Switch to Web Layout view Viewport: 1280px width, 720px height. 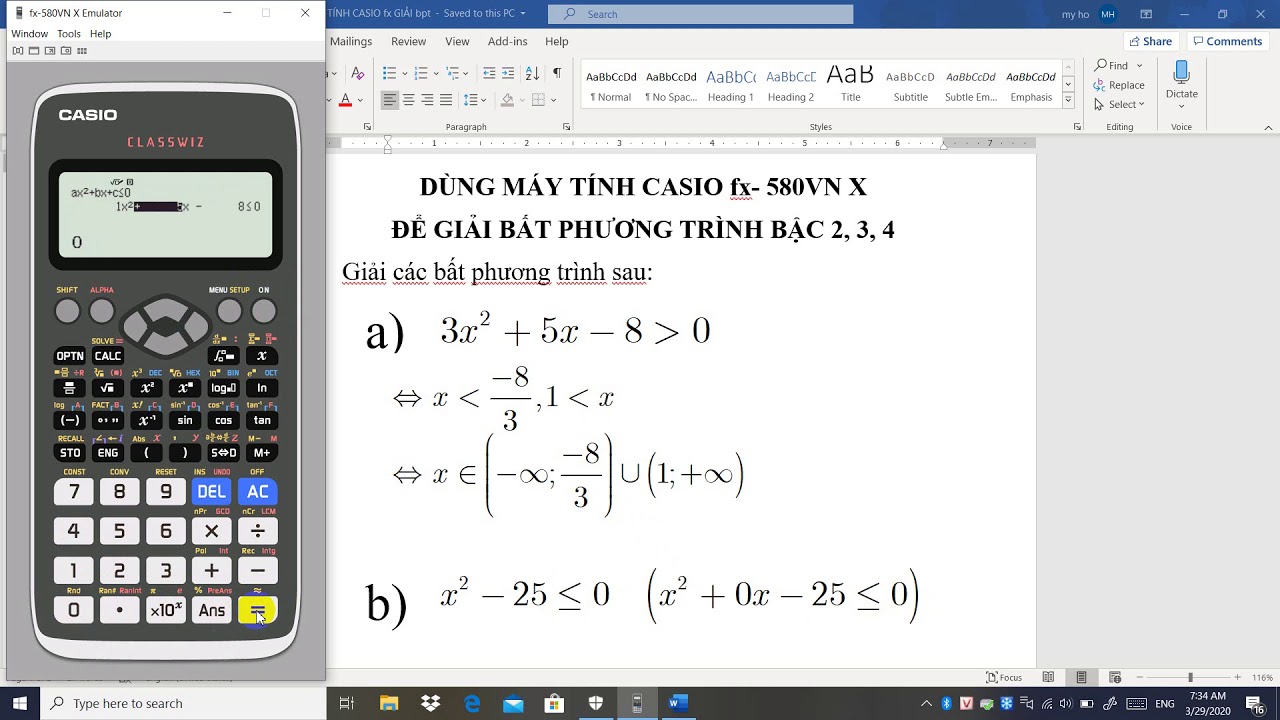(x=1115, y=677)
